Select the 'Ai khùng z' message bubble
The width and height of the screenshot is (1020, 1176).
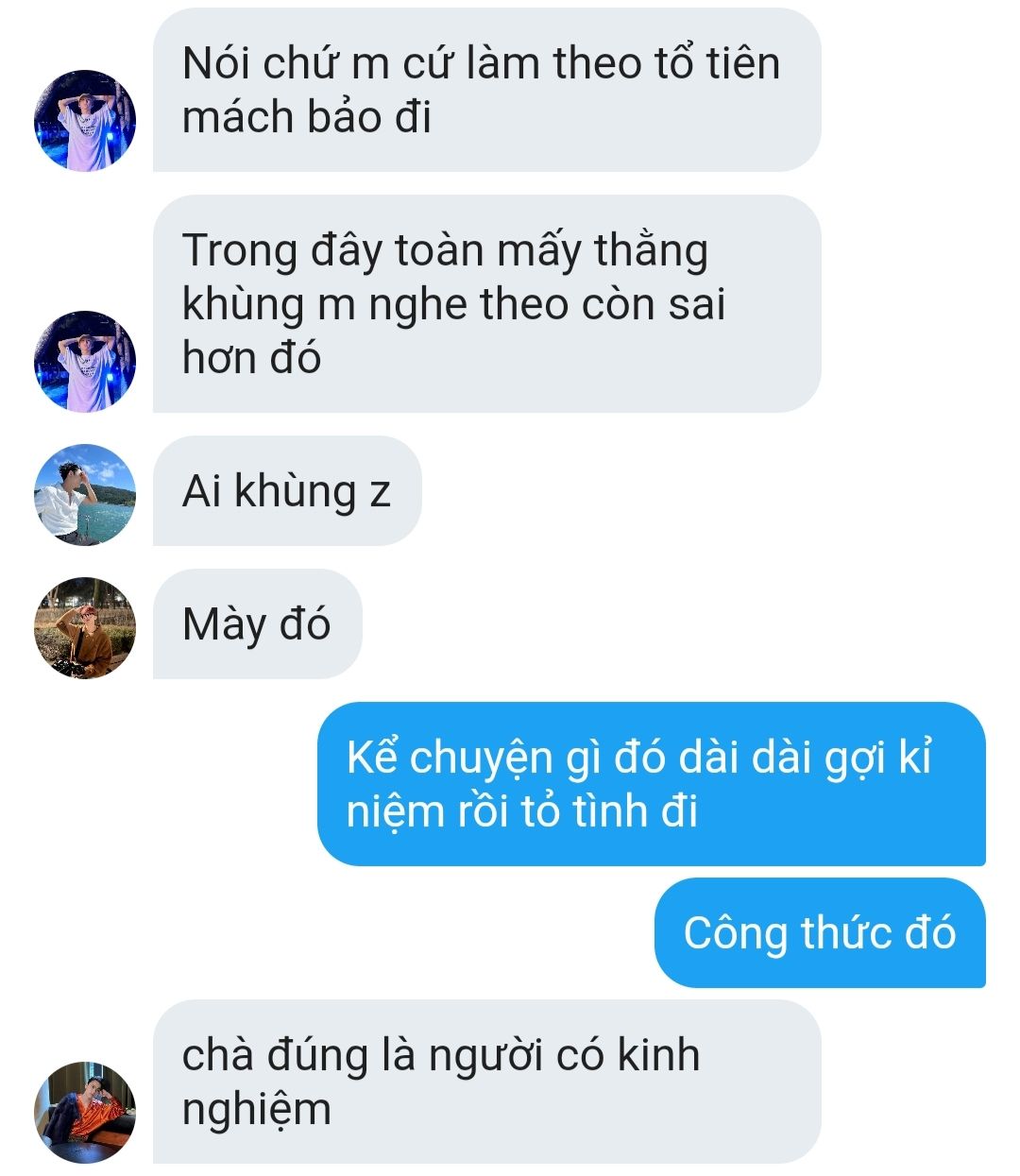pos(287,490)
